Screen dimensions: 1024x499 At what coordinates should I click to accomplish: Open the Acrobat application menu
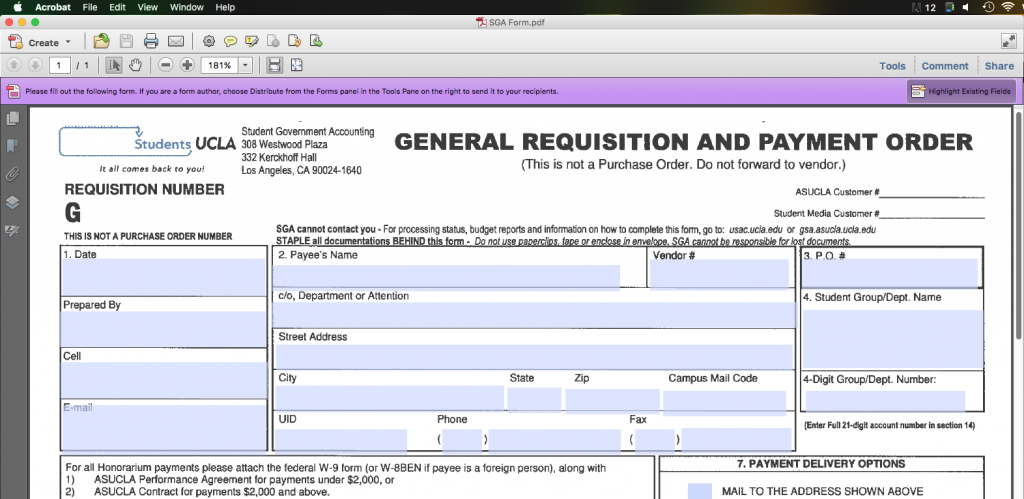[x=52, y=7]
